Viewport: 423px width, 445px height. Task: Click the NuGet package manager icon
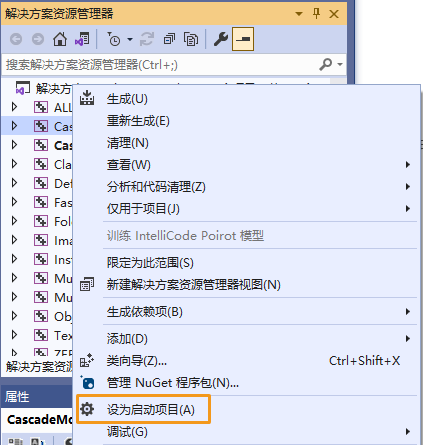(88, 383)
